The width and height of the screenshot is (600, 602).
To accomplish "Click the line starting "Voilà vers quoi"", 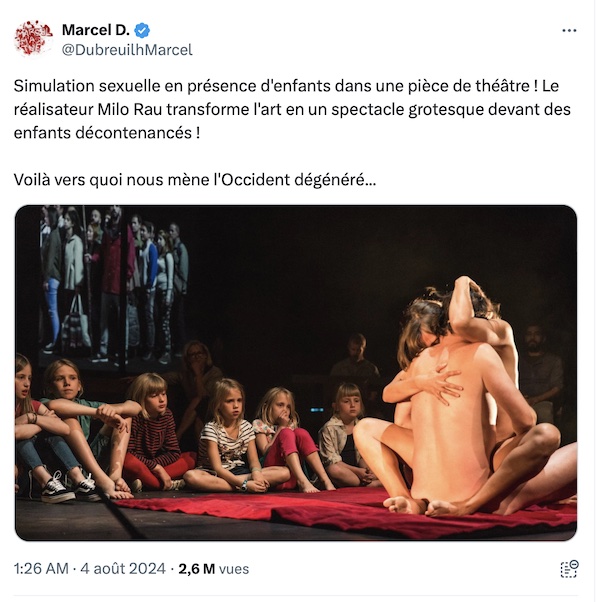I will (195, 180).
